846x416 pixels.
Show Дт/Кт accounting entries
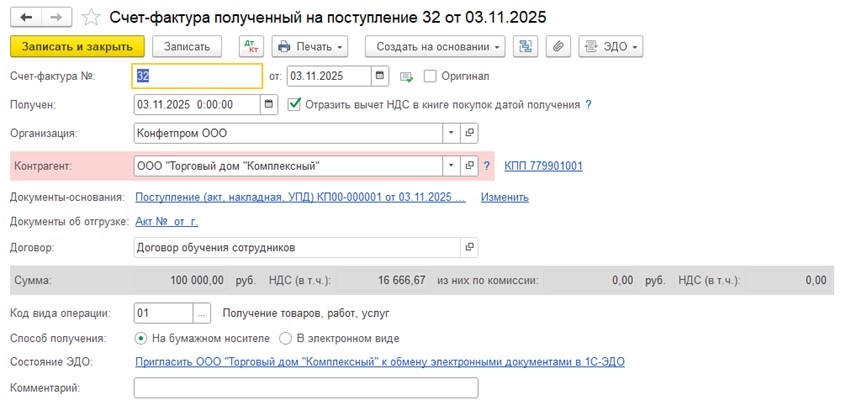250,47
